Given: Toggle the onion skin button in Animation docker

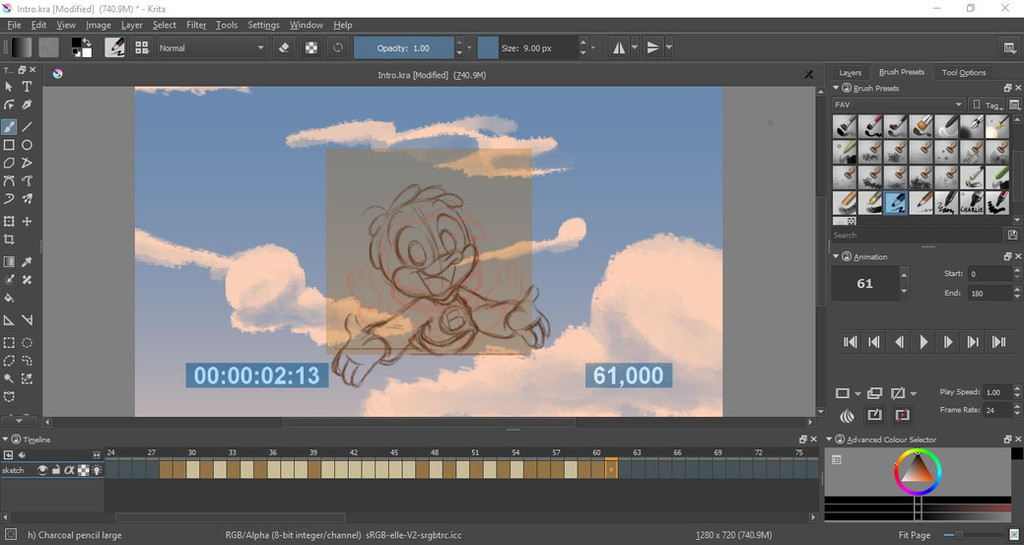Looking at the screenshot, I should point(847,415).
